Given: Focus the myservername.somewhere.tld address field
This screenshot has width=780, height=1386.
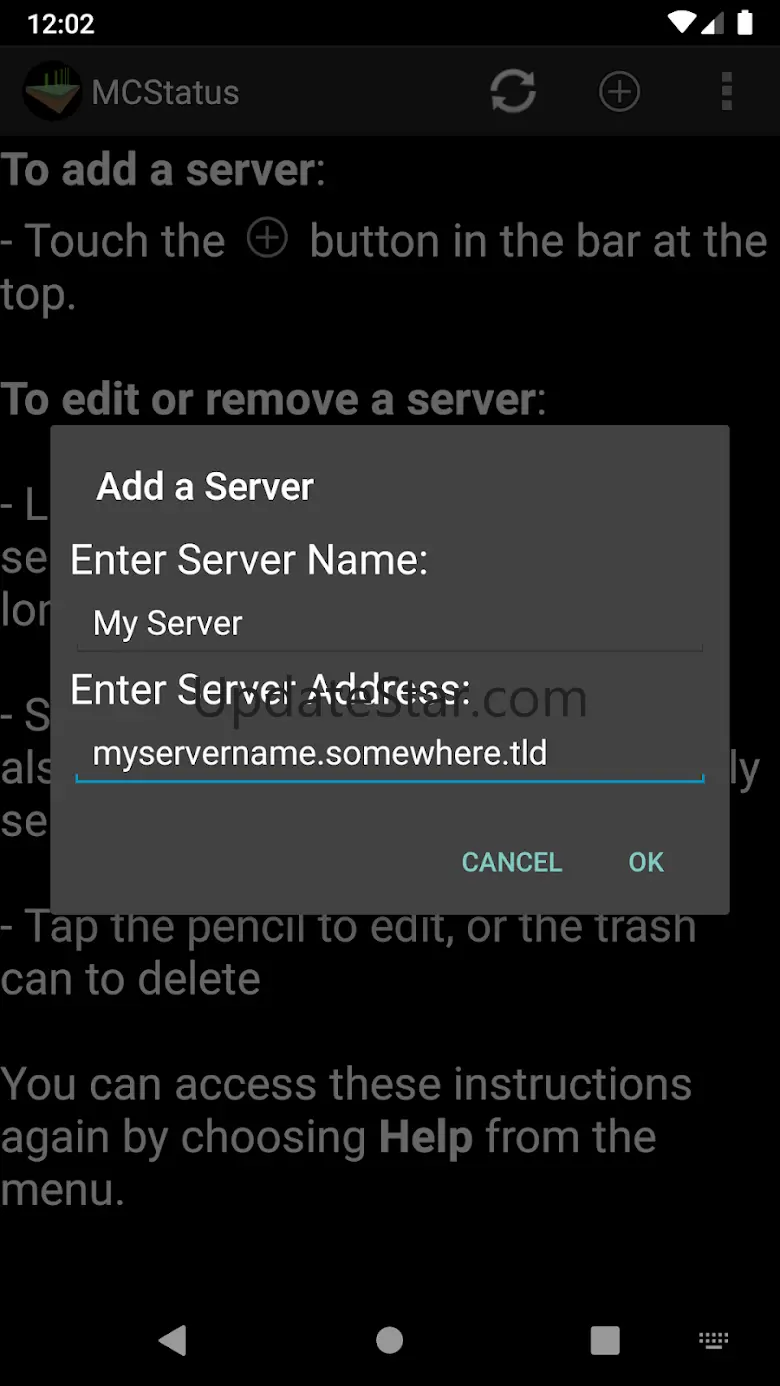Looking at the screenshot, I should (x=390, y=753).
